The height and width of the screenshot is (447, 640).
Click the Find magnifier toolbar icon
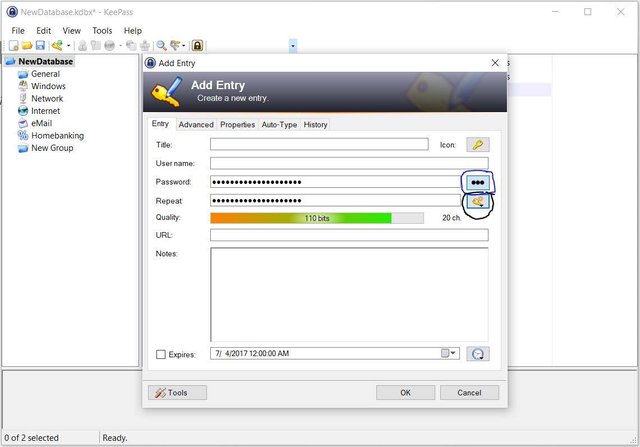pos(162,45)
